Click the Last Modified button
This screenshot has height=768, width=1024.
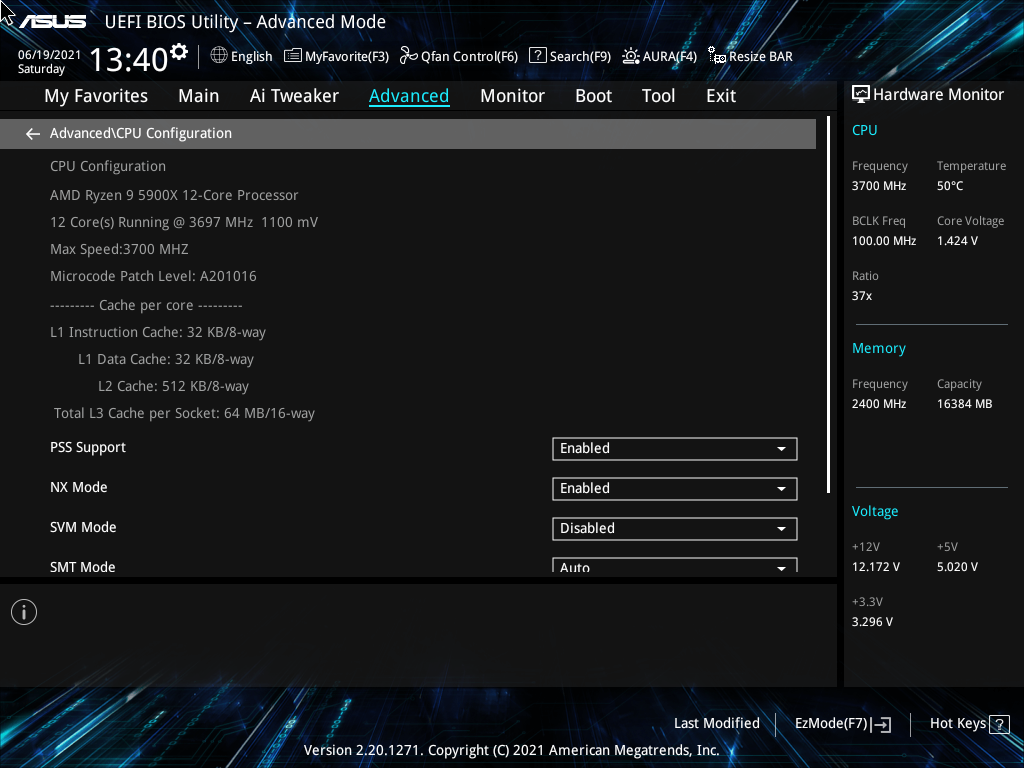click(x=717, y=723)
